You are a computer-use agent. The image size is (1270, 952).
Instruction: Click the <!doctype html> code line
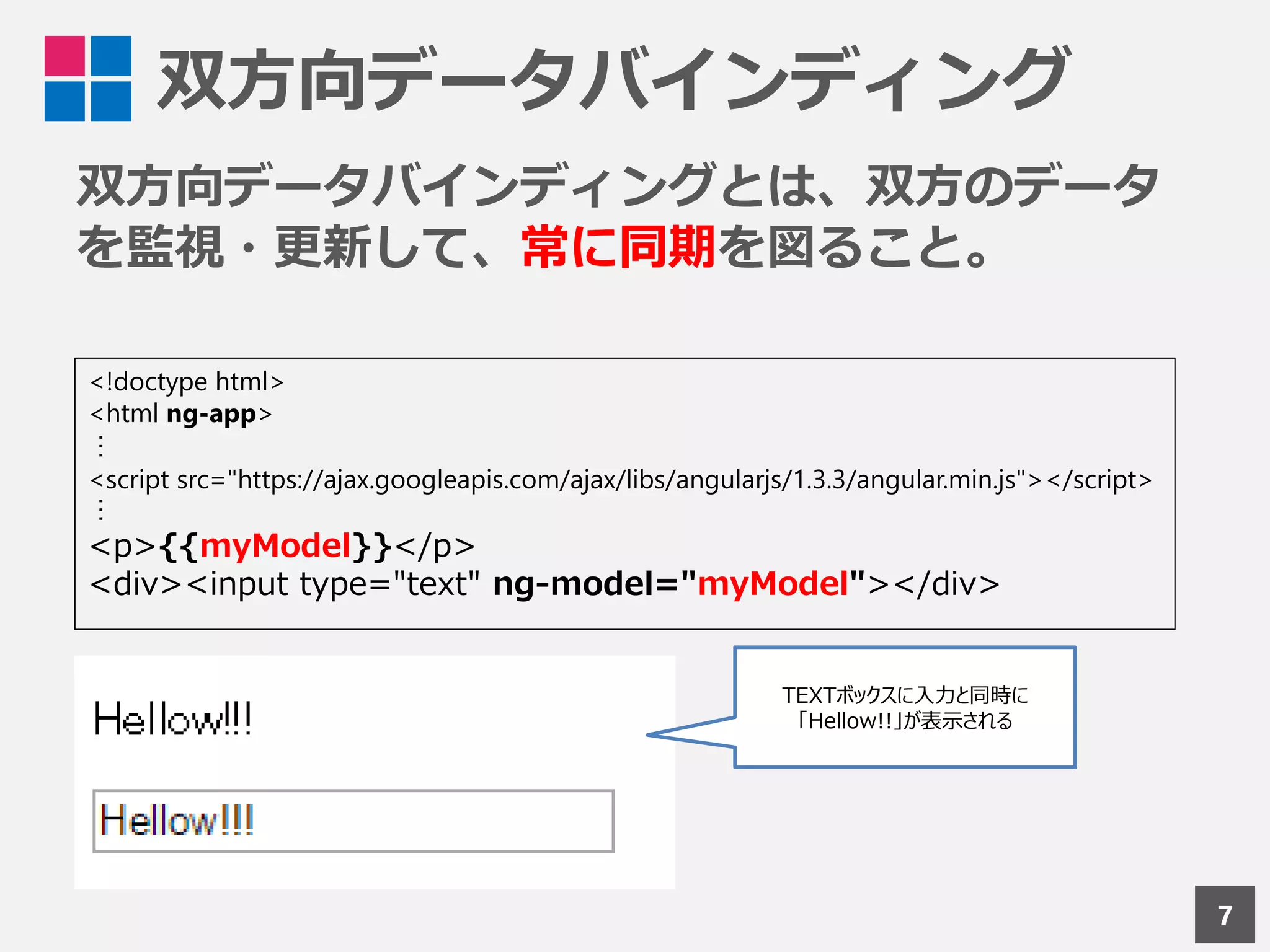pyautogui.click(x=187, y=382)
